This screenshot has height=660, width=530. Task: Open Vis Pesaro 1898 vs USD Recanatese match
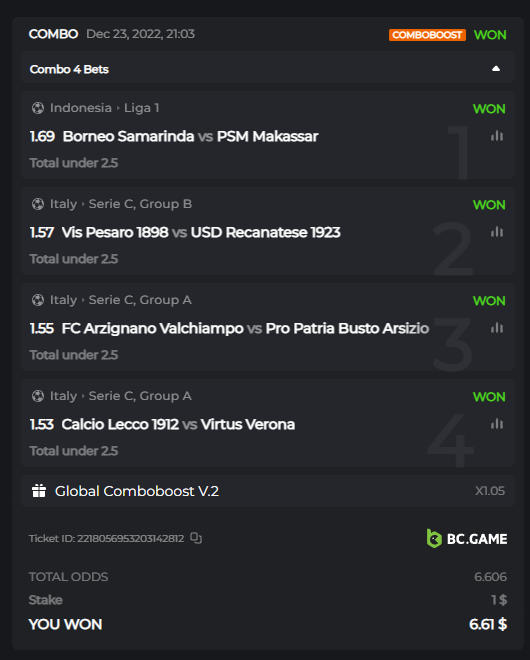(201, 232)
